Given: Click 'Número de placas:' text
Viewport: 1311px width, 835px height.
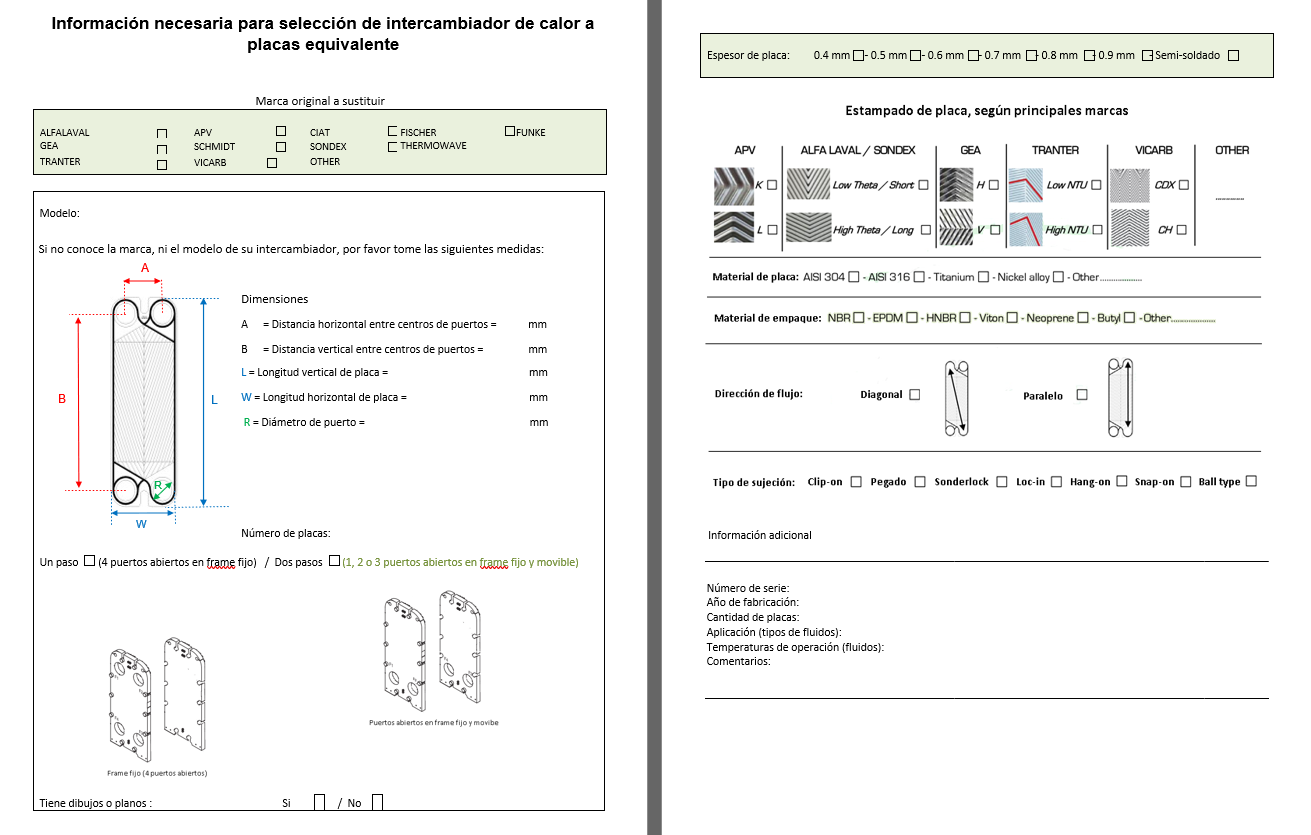Looking at the screenshot, I should coord(286,533).
